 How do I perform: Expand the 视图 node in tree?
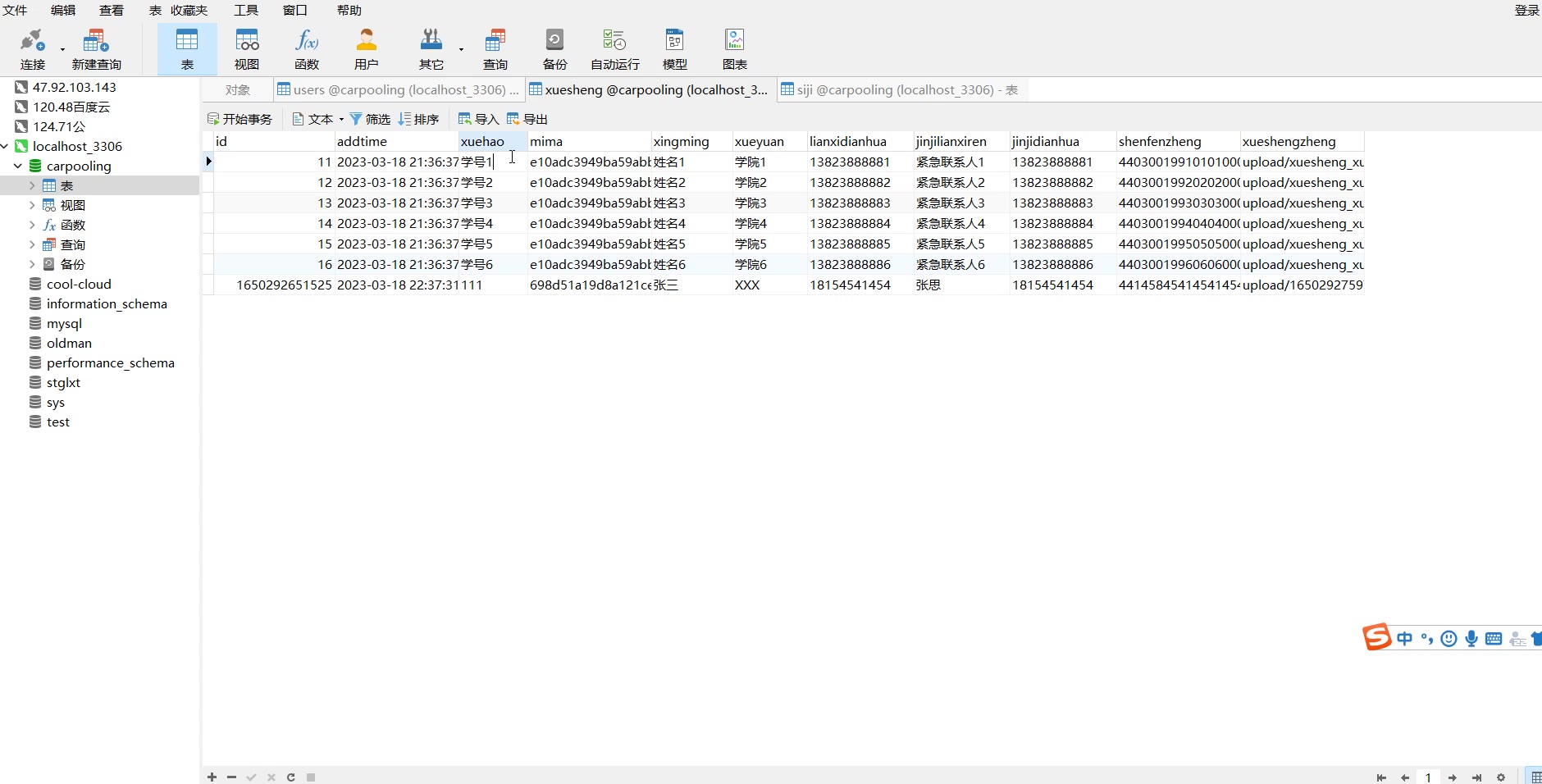32,205
